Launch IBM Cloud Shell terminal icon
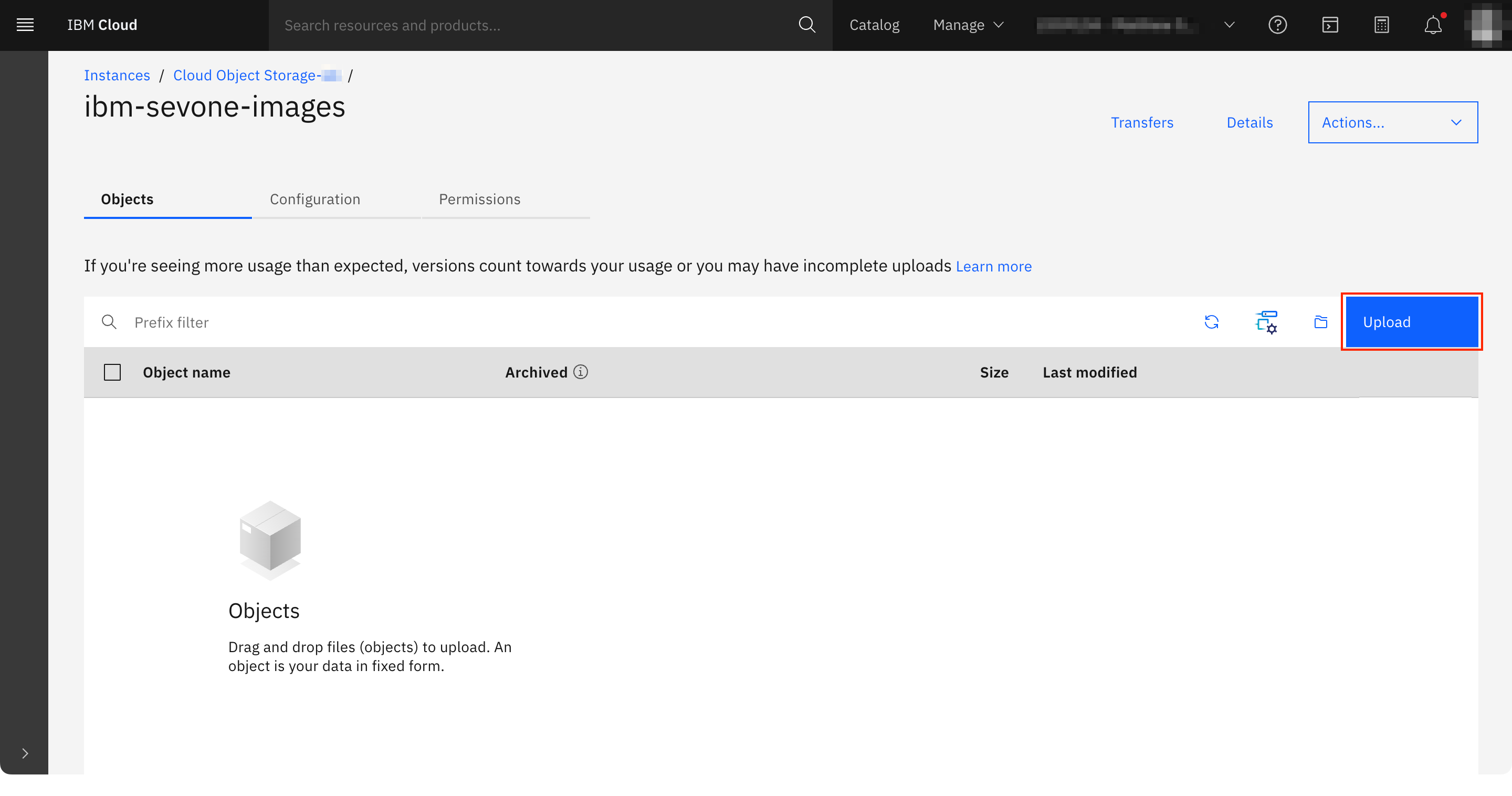 [x=1329, y=25]
